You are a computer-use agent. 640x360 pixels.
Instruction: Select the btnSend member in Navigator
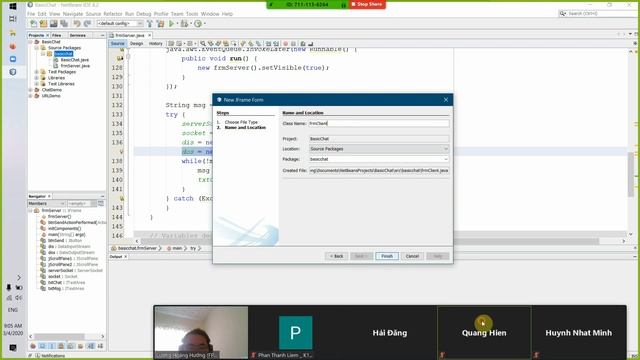(x=64, y=240)
